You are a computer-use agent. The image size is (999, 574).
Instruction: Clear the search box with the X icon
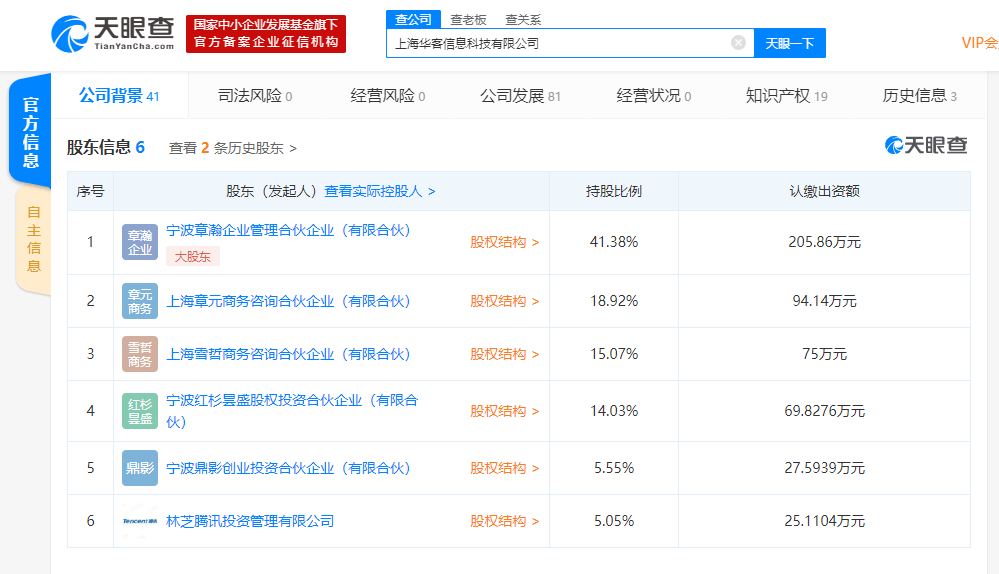click(x=738, y=43)
